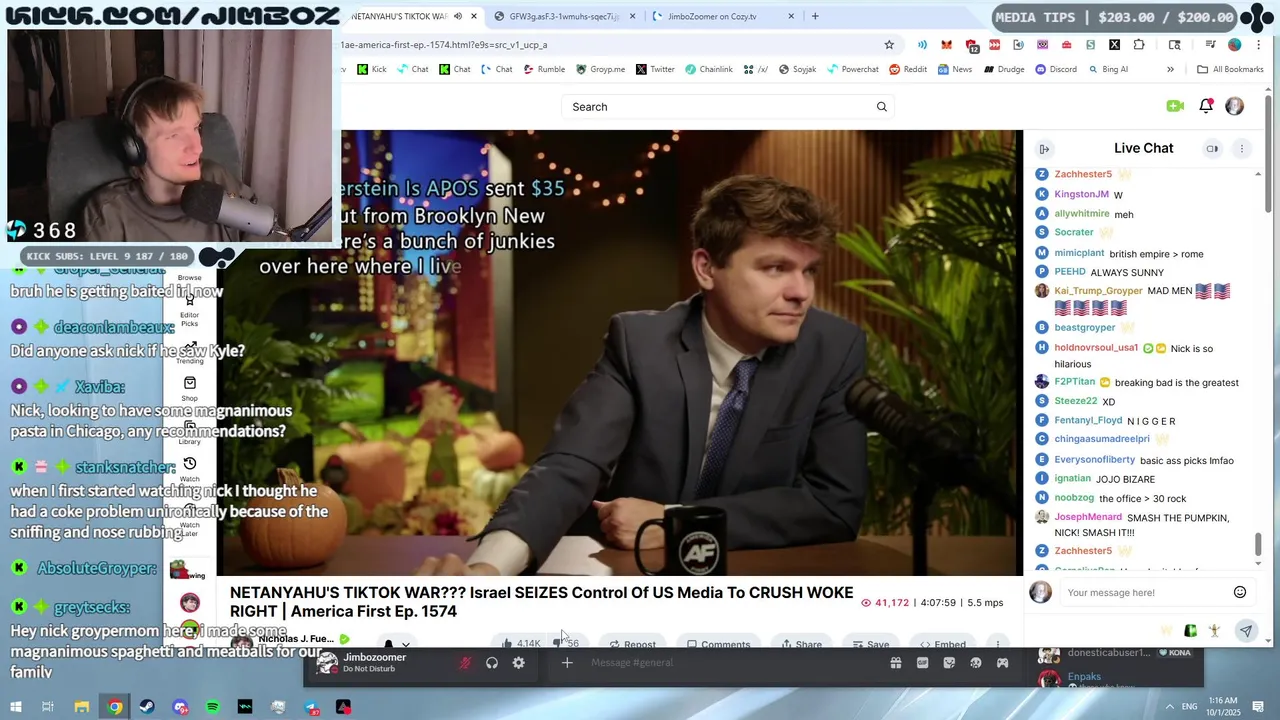Open Steam from the taskbar

tap(147, 707)
